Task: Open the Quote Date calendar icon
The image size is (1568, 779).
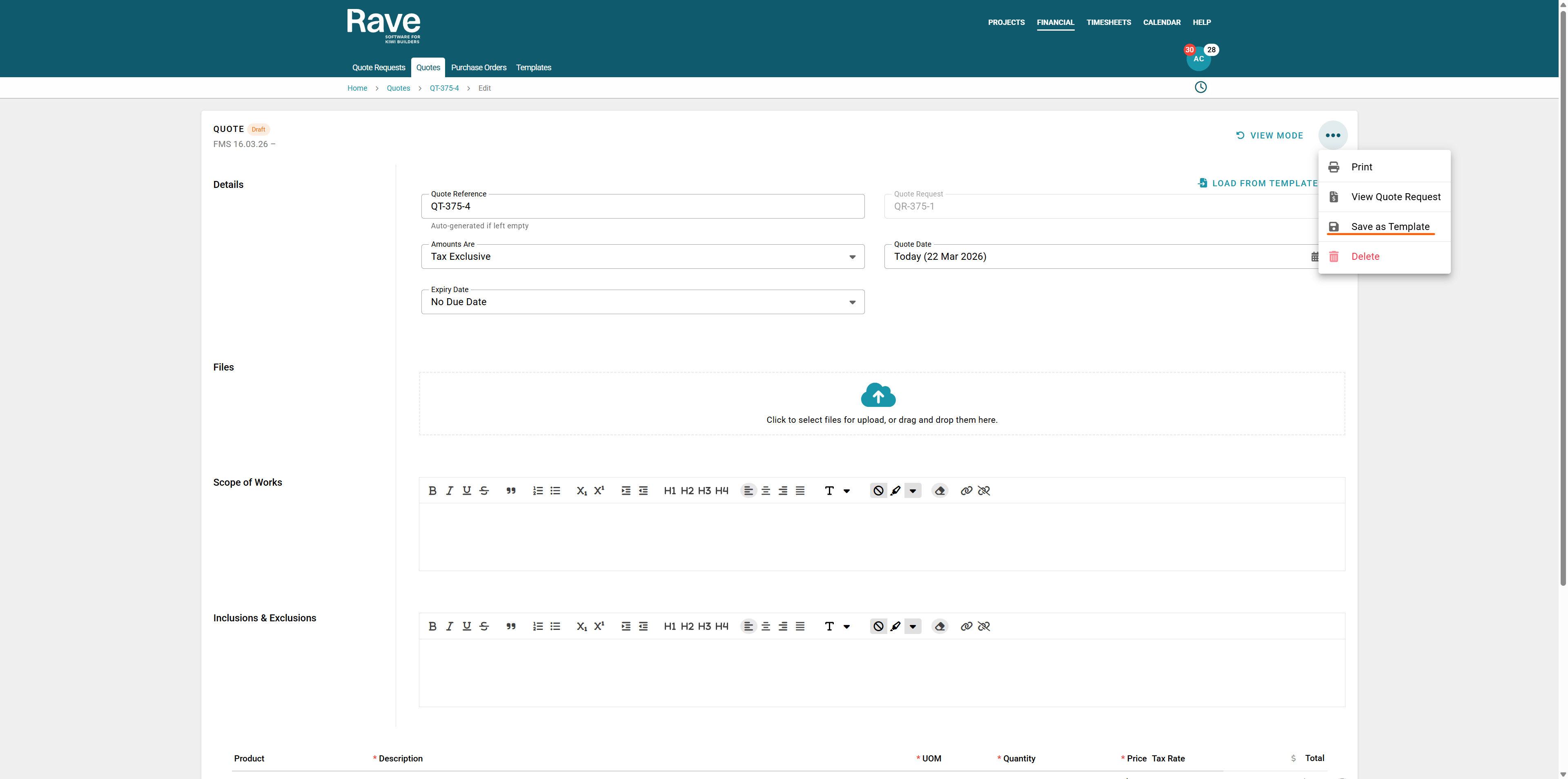Action: click(1314, 257)
